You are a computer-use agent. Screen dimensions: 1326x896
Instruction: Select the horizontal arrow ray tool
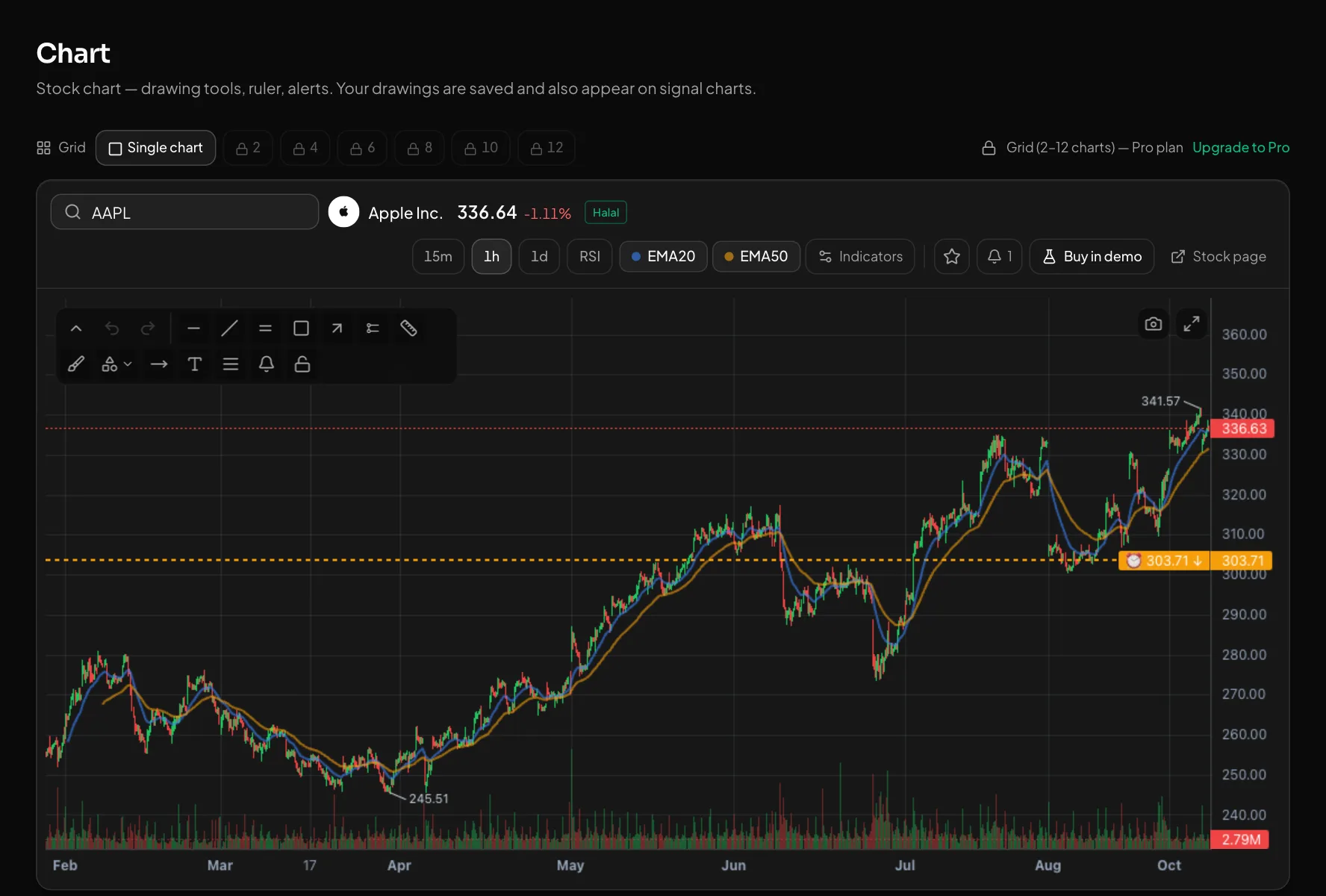[159, 364]
